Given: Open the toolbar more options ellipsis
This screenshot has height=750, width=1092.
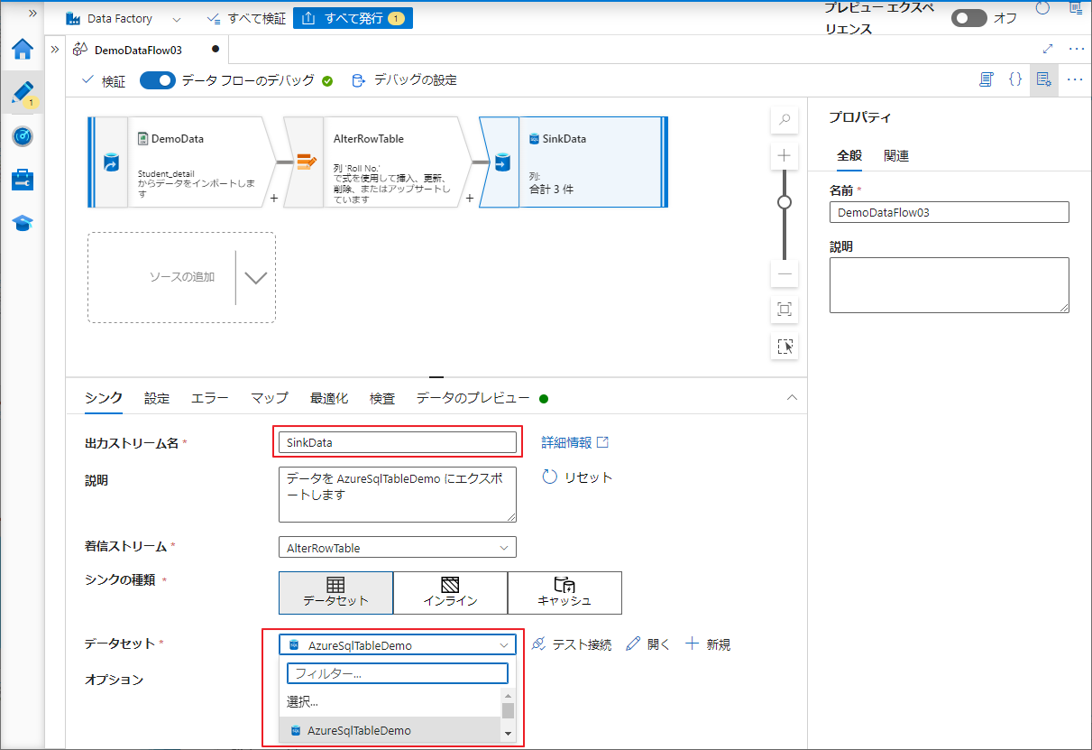Looking at the screenshot, I should (x=1075, y=79).
